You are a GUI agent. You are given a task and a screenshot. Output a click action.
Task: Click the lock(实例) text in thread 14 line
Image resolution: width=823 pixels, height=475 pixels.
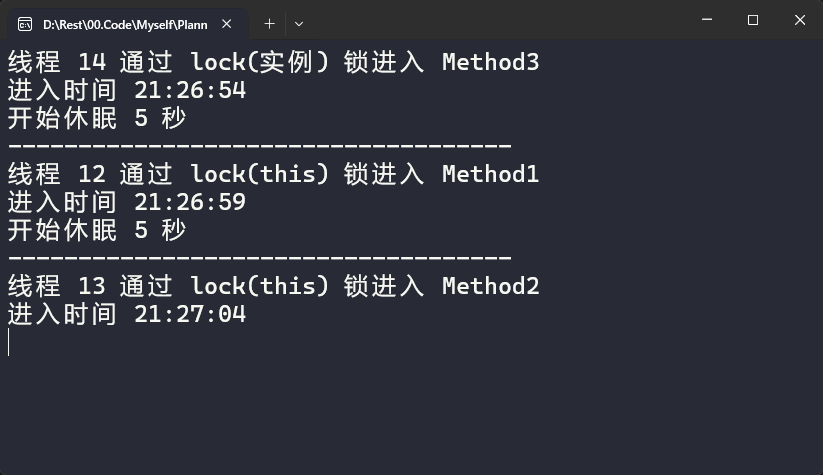coord(259,62)
